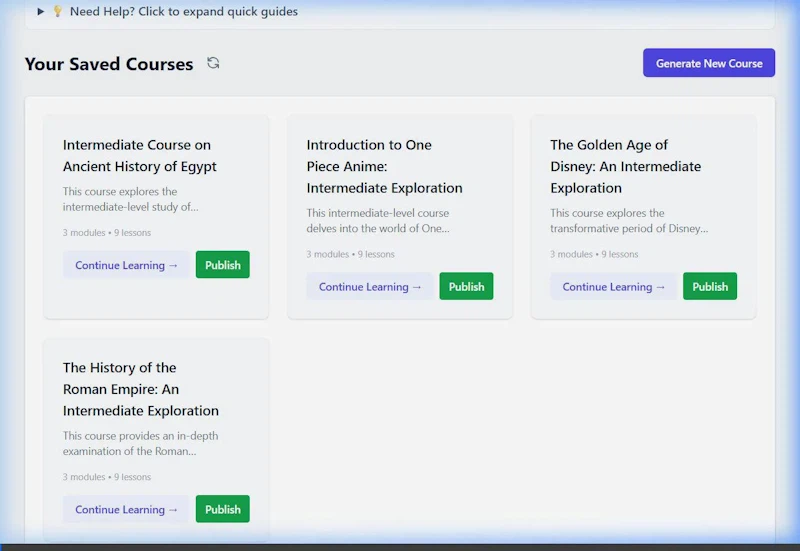Publish the Golden Age of Disney course

pos(710,286)
